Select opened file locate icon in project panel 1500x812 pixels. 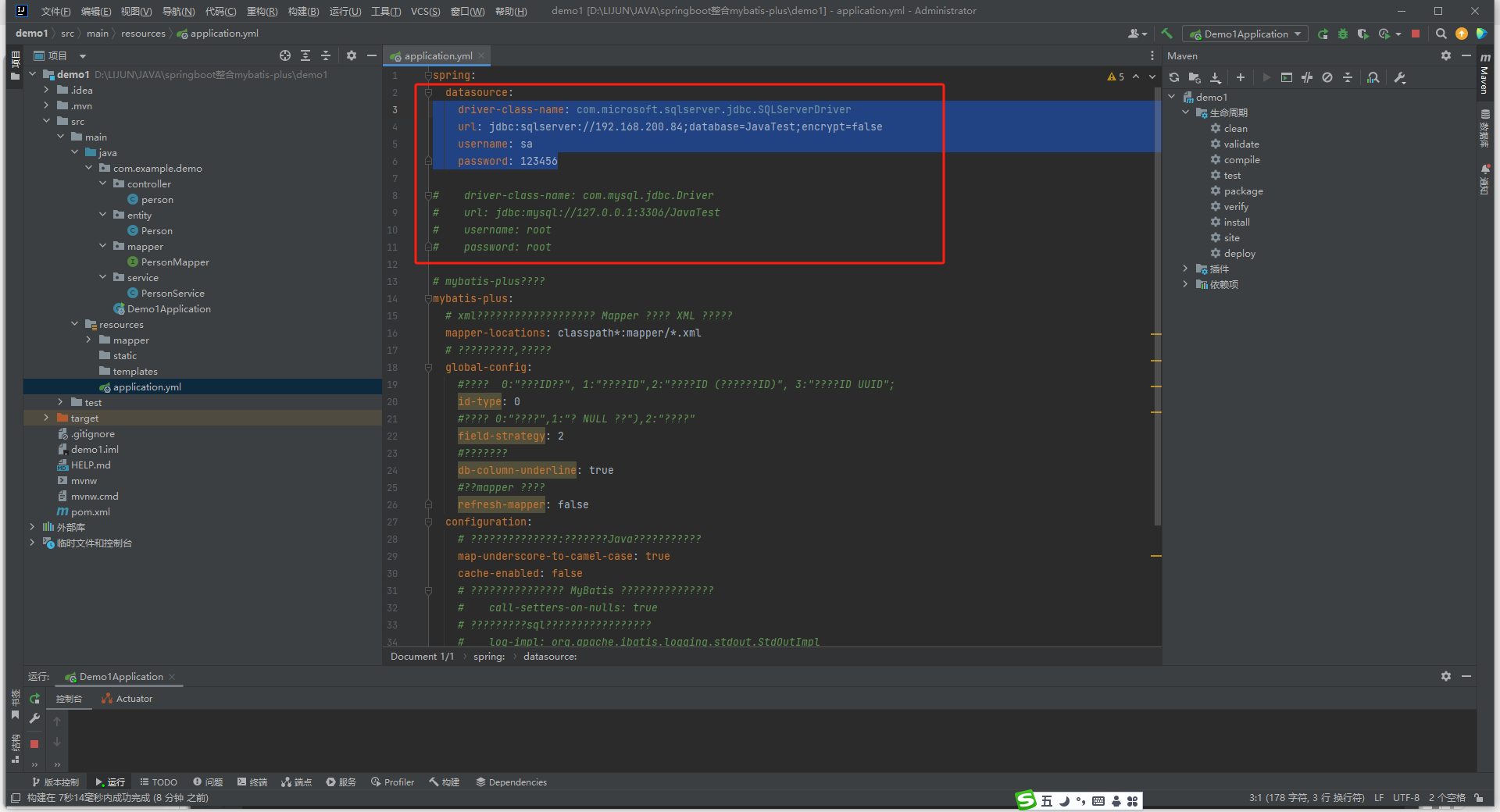point(285,55)
